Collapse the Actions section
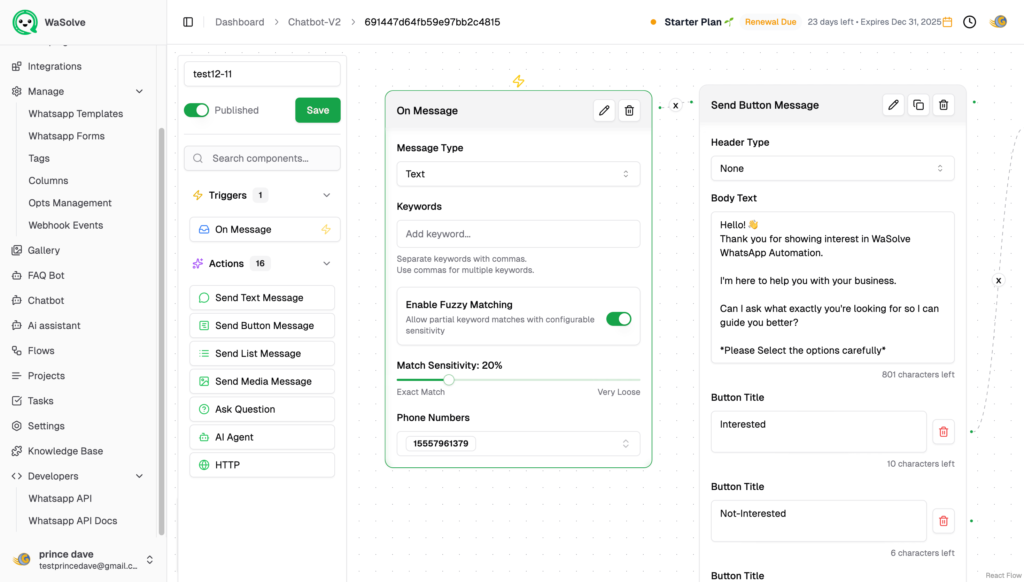The width and height of the screenshot is (1024, 582). [326, 264]
